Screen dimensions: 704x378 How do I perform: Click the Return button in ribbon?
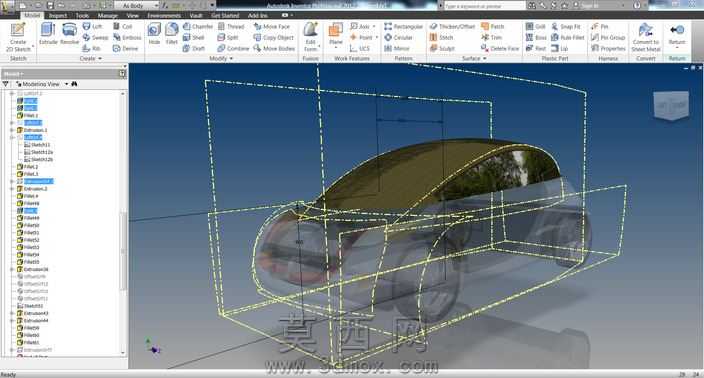[x=677, y=35]
